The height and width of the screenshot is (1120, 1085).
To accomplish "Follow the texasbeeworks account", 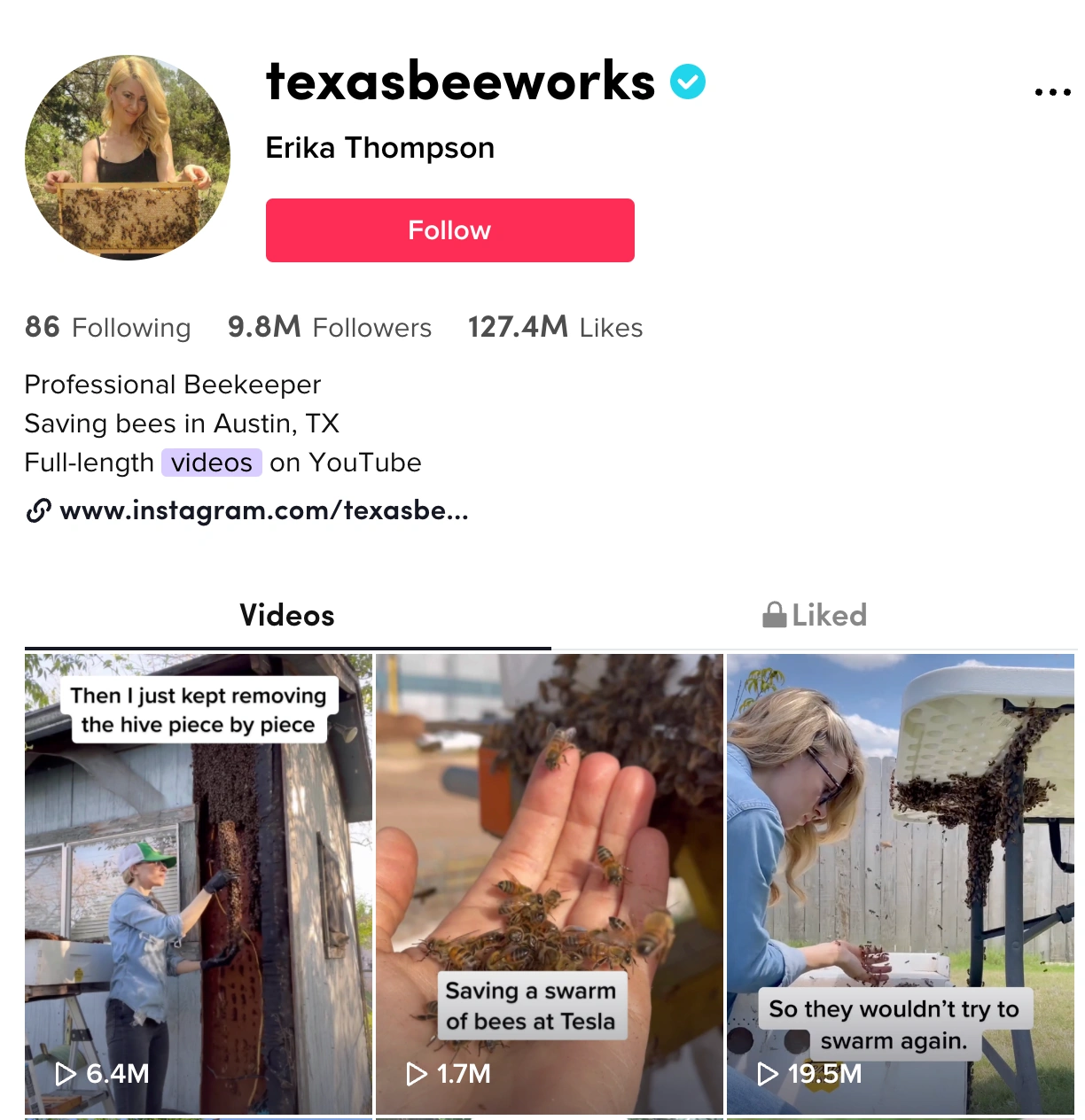I will 450,230.
